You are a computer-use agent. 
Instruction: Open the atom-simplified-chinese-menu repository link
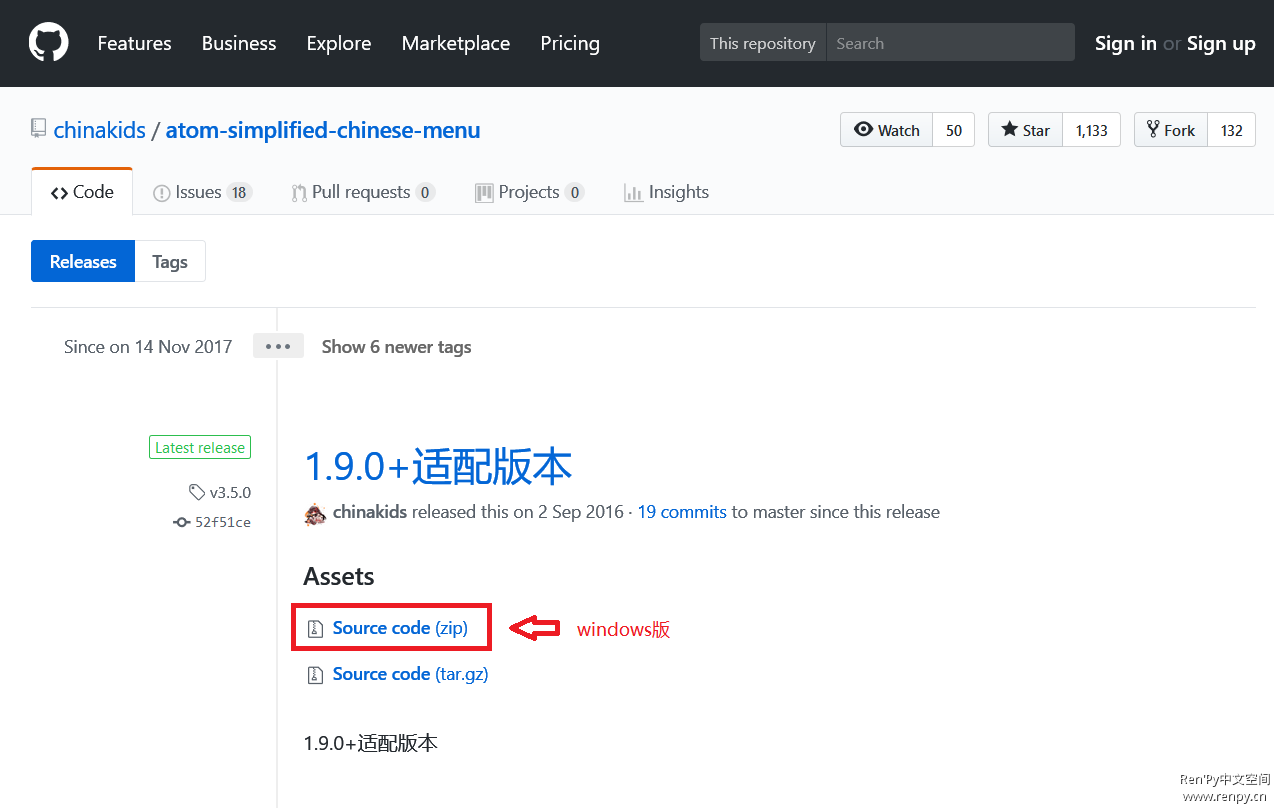pos(323,130)
